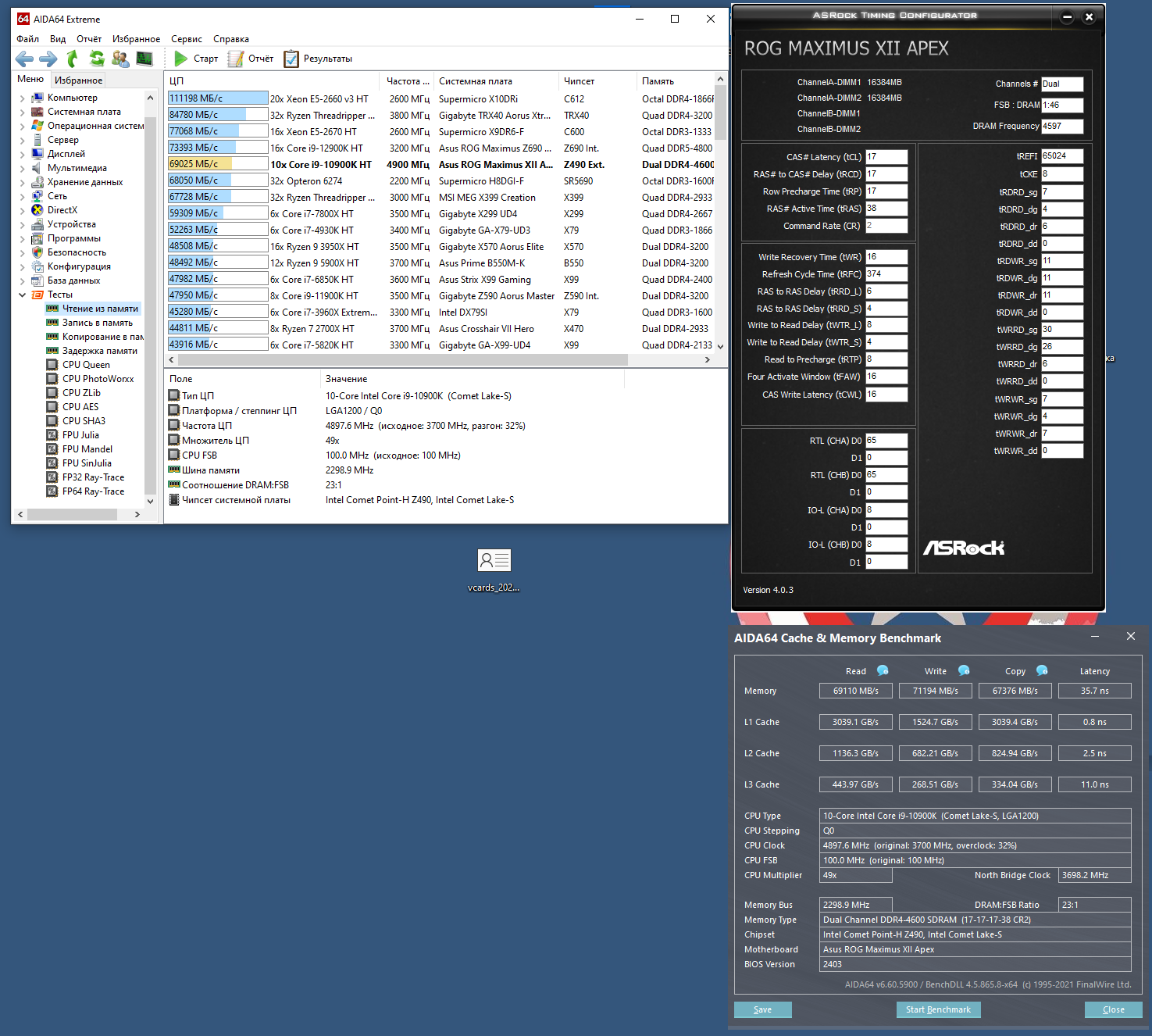
Task: Click the CAS# Latency (tCL) field
Action: (886, 157)
